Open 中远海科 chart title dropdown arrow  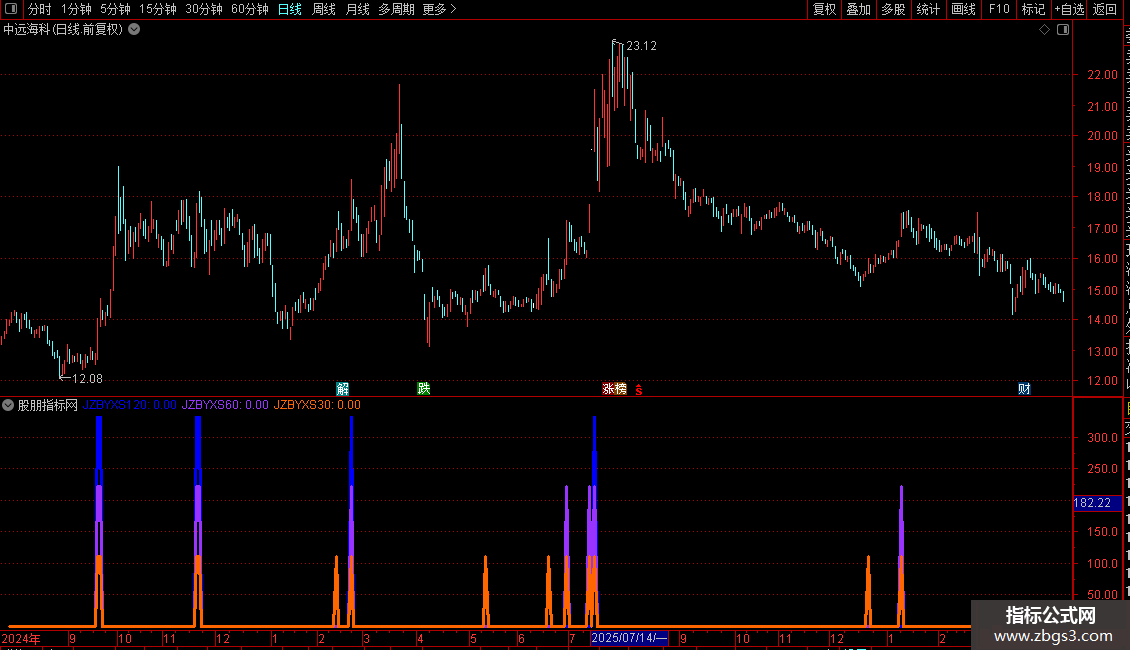pos(134,30)
